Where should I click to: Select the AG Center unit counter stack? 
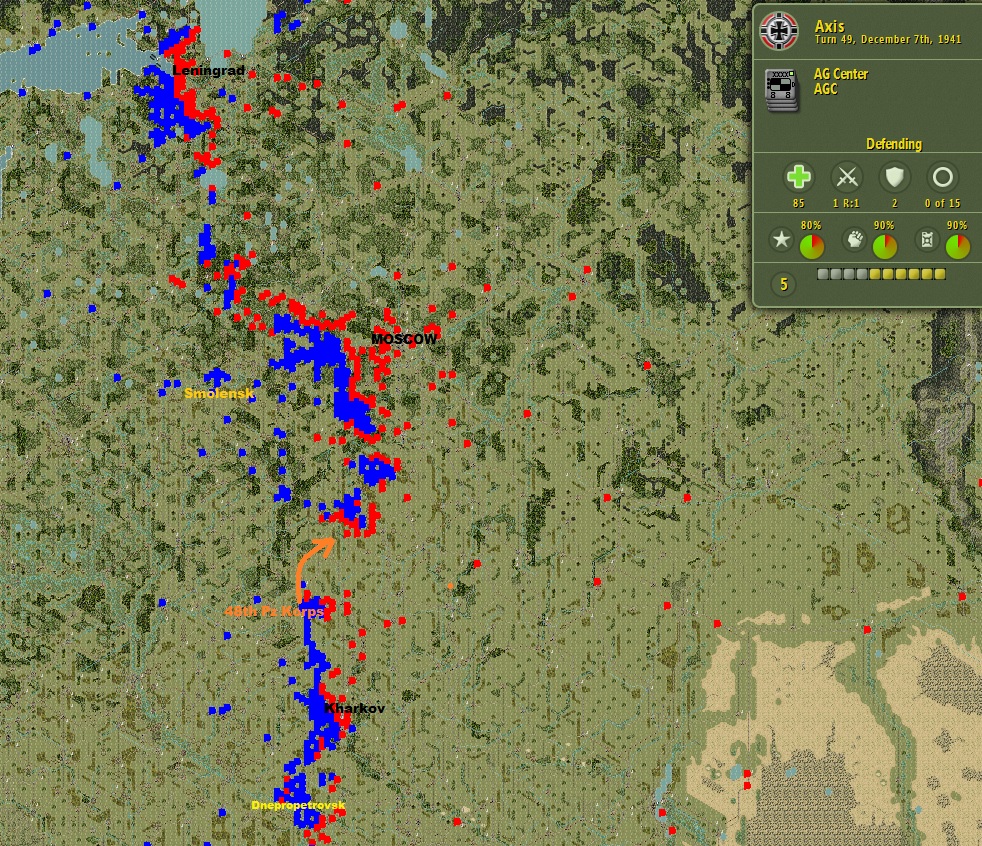782,90
